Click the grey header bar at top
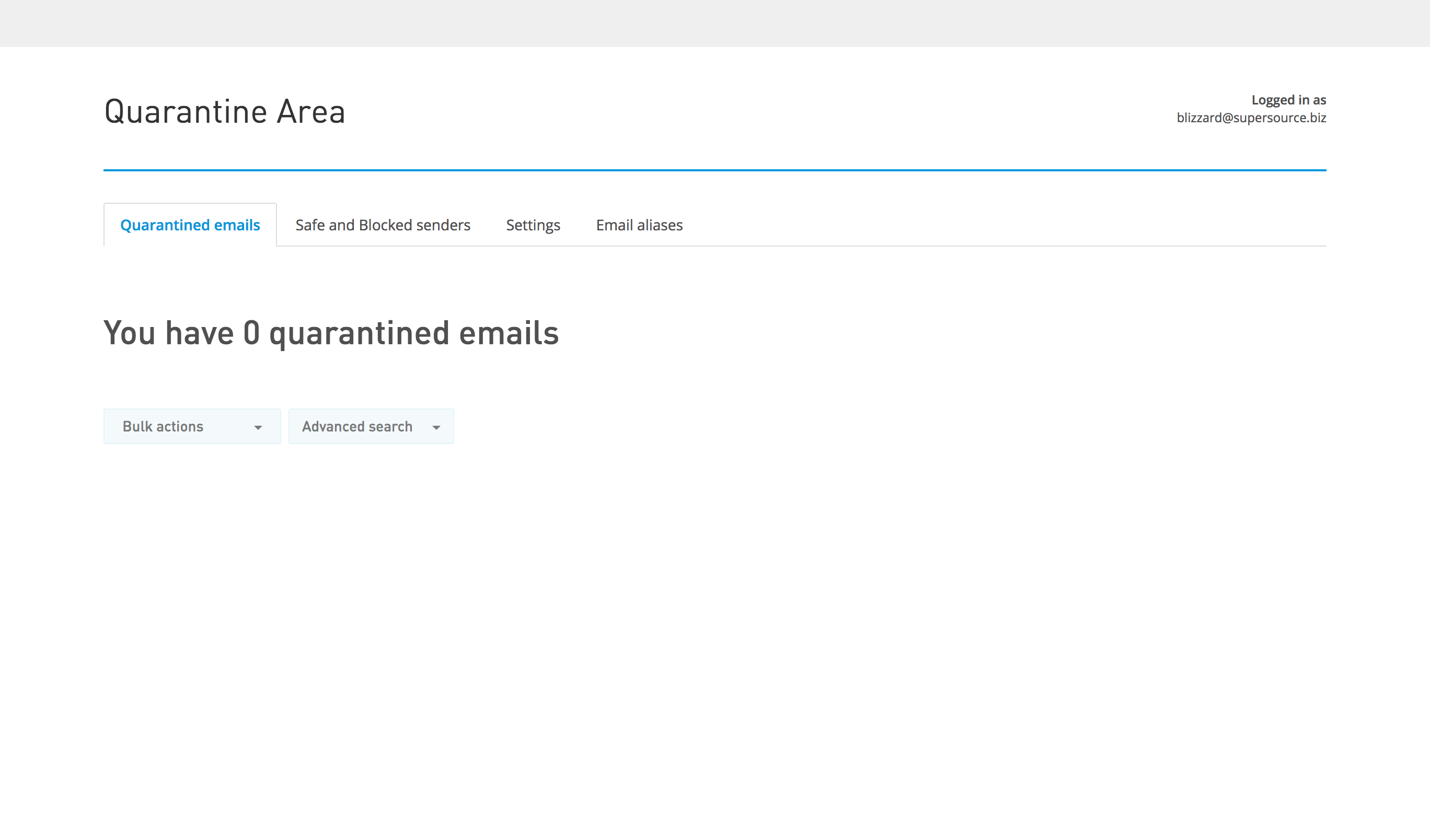The width and height of the screenshot is (1430, 840). coord(714,24)
